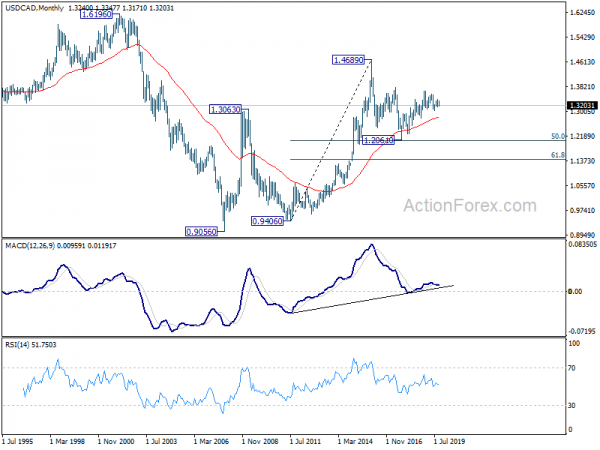Select the 1.30630 price label
The height and width of the screenshot is (450, 600).
[x=226, y=109]
